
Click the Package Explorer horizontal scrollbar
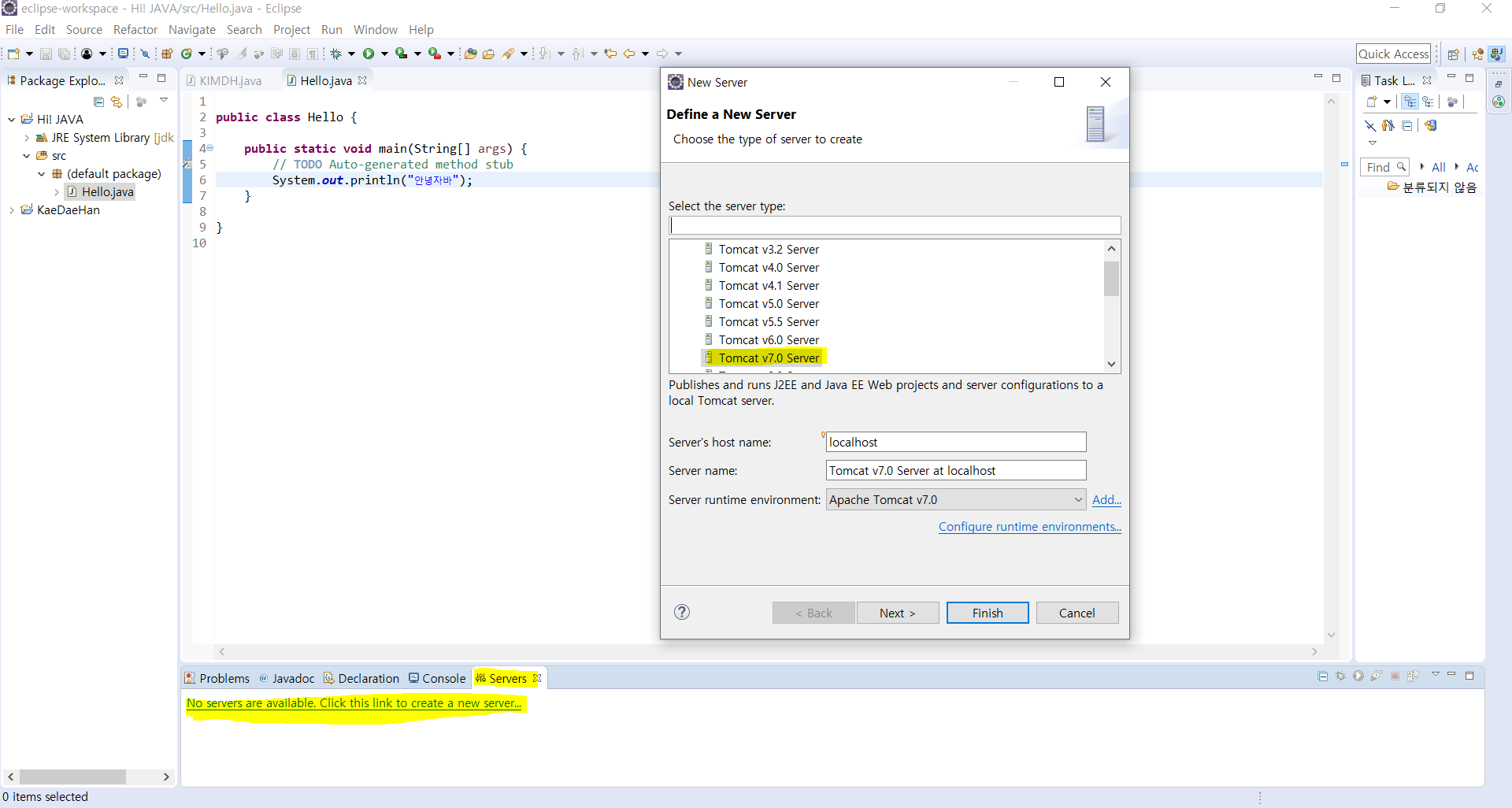coord(72,776)
